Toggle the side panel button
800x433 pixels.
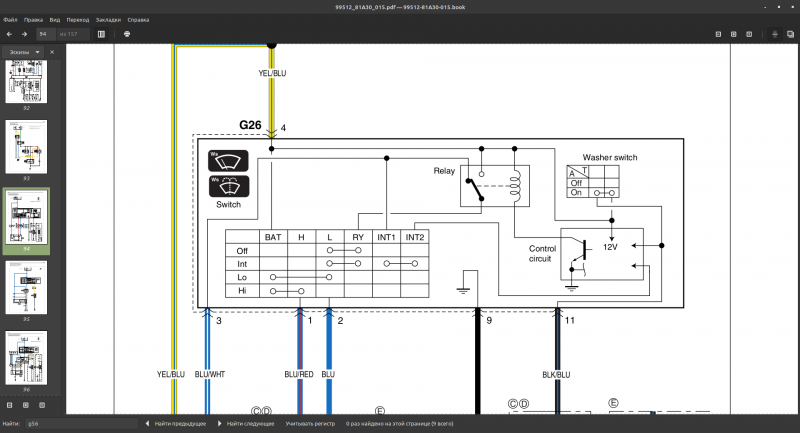[102, 34]
